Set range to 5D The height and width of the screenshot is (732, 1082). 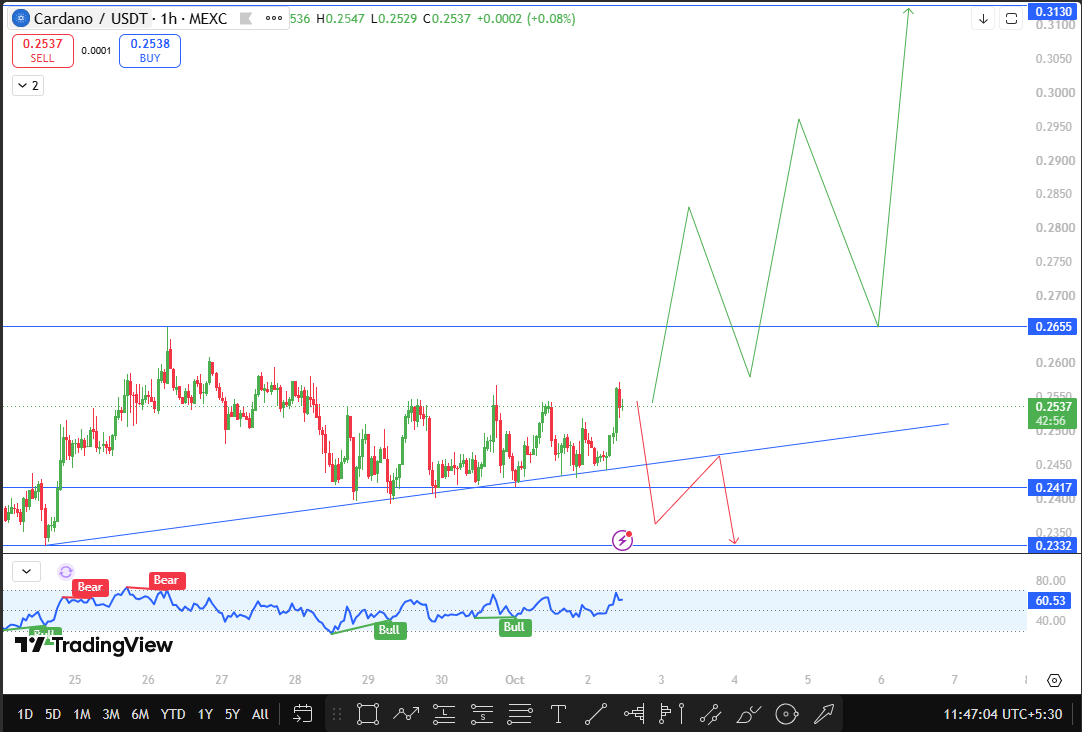[53, 714]
